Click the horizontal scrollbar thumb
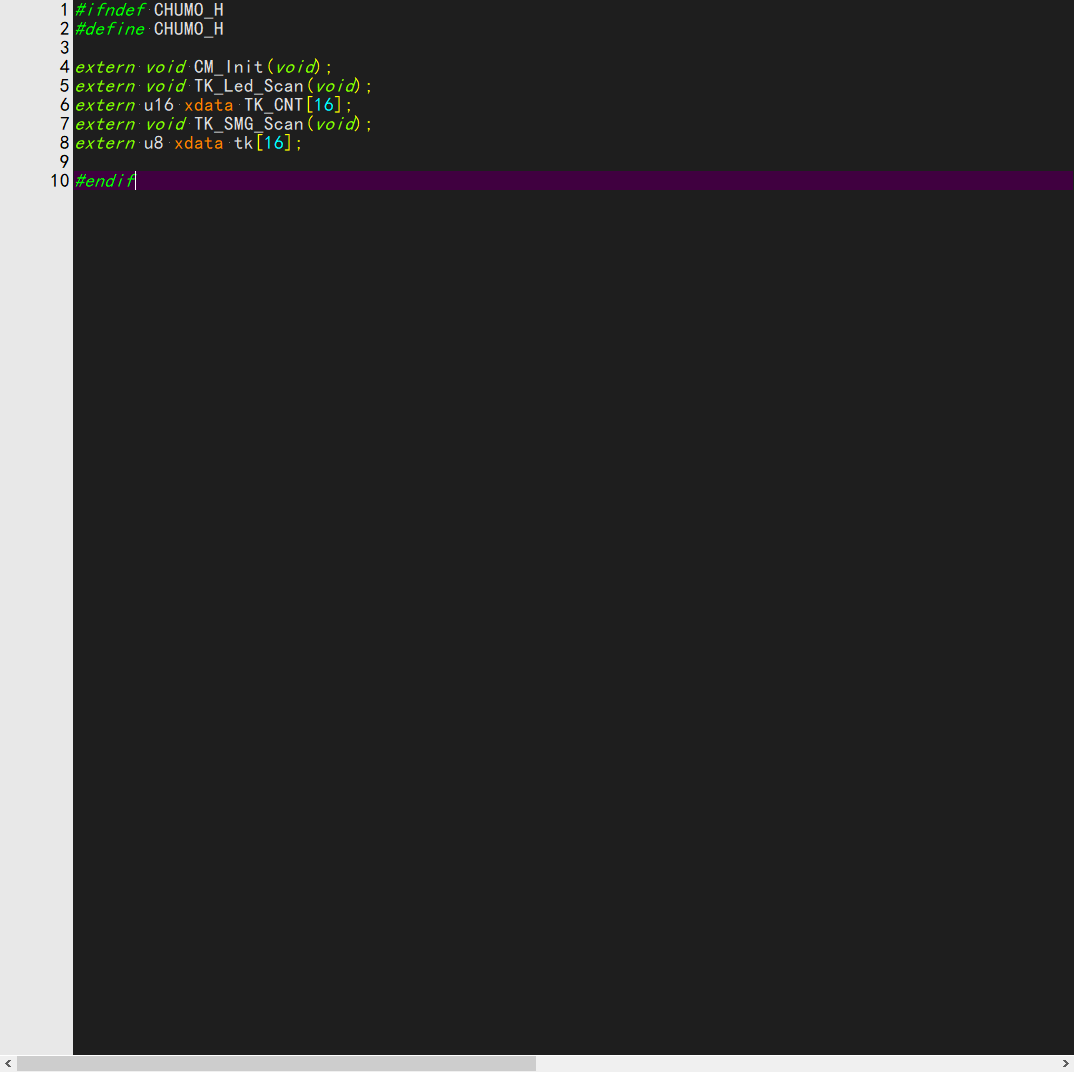The image size is (1074, 1072). (276, 1064)
